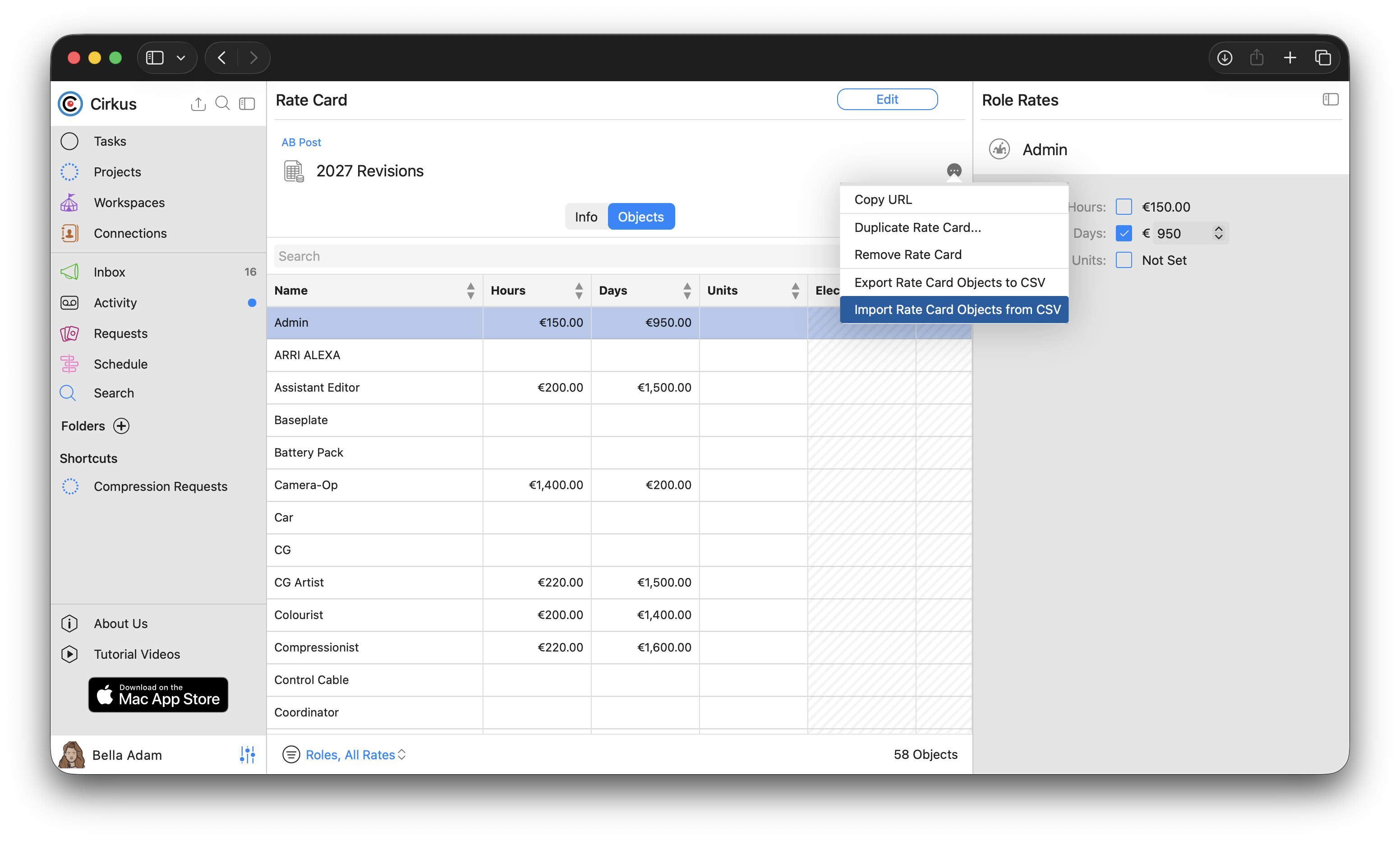Show tab overview in title bar
This screenshot has height=841, width=1400.
(x=1323, y=58)
